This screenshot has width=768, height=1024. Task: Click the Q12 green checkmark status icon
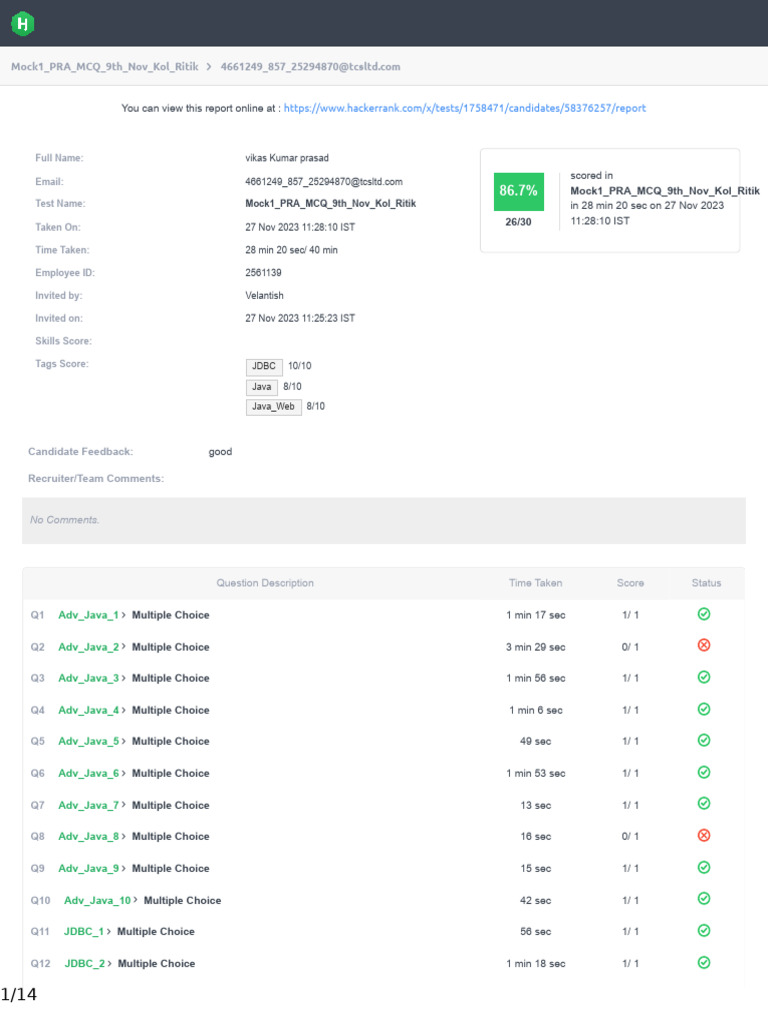[x=704, y=962]
